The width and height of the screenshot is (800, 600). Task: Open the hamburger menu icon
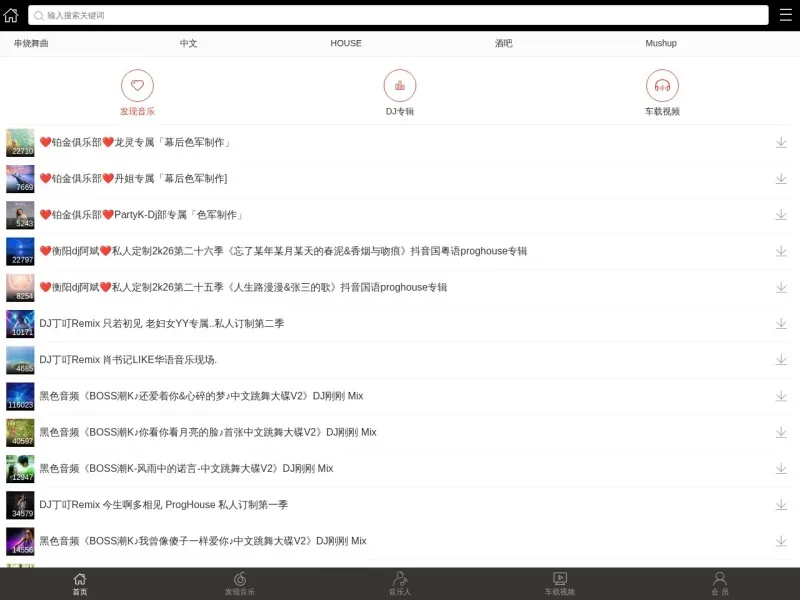pyautogui.click(x=786, y=15)
